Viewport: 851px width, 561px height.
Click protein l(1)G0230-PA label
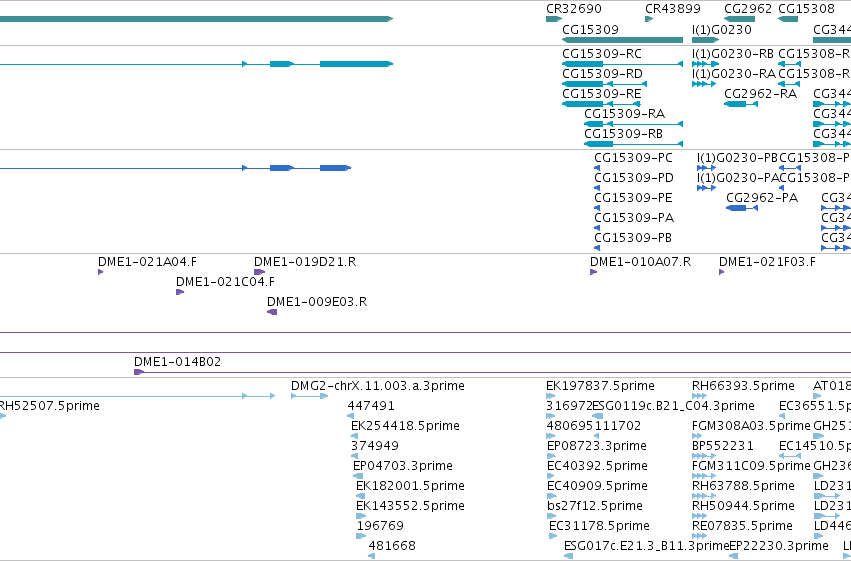pyautogui.click(x=738, y=178)
